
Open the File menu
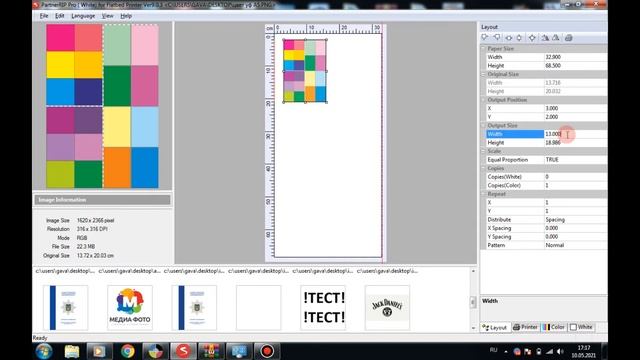(x=44, y=16)
